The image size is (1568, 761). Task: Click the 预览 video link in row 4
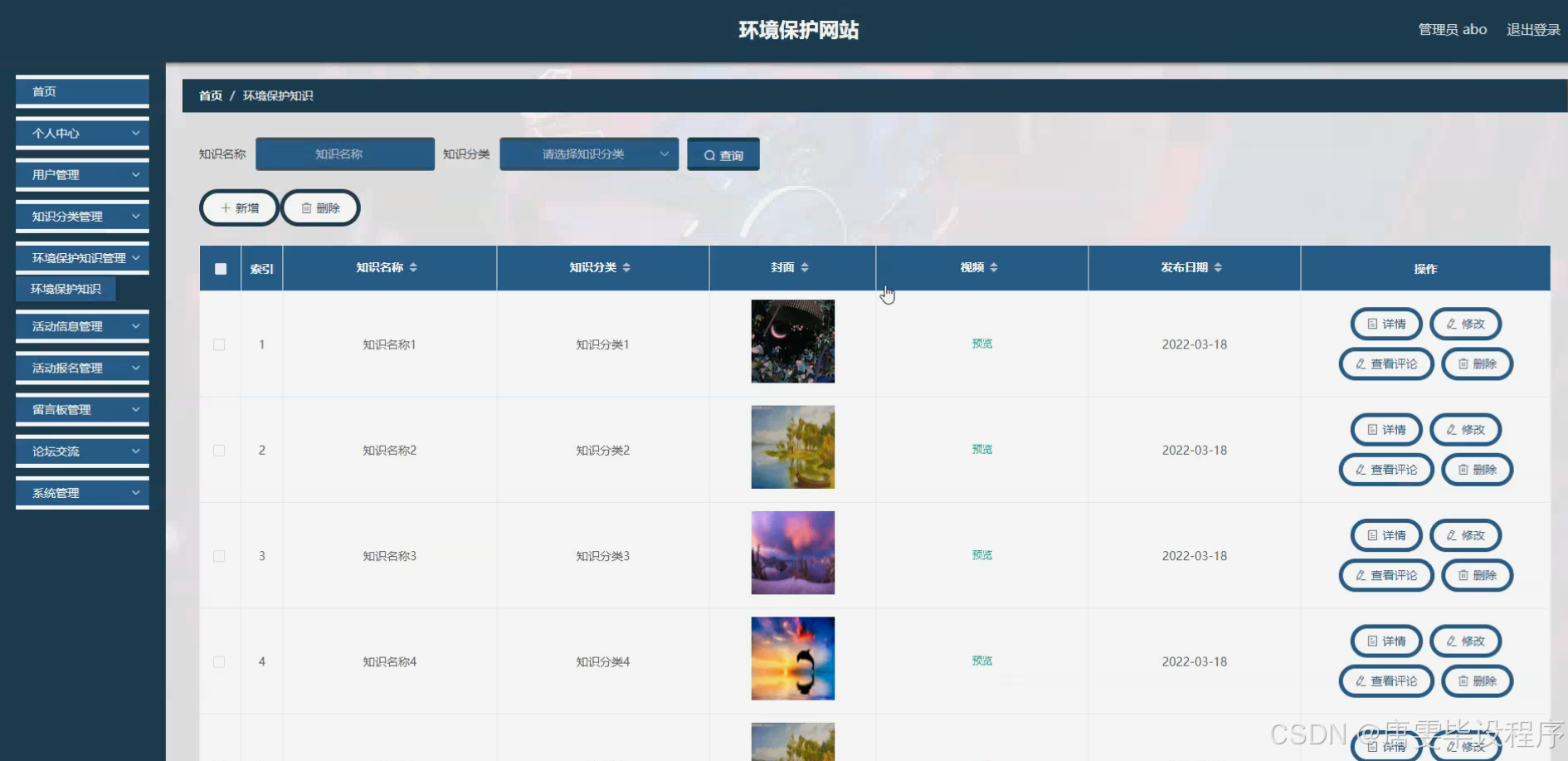(982, 661)
